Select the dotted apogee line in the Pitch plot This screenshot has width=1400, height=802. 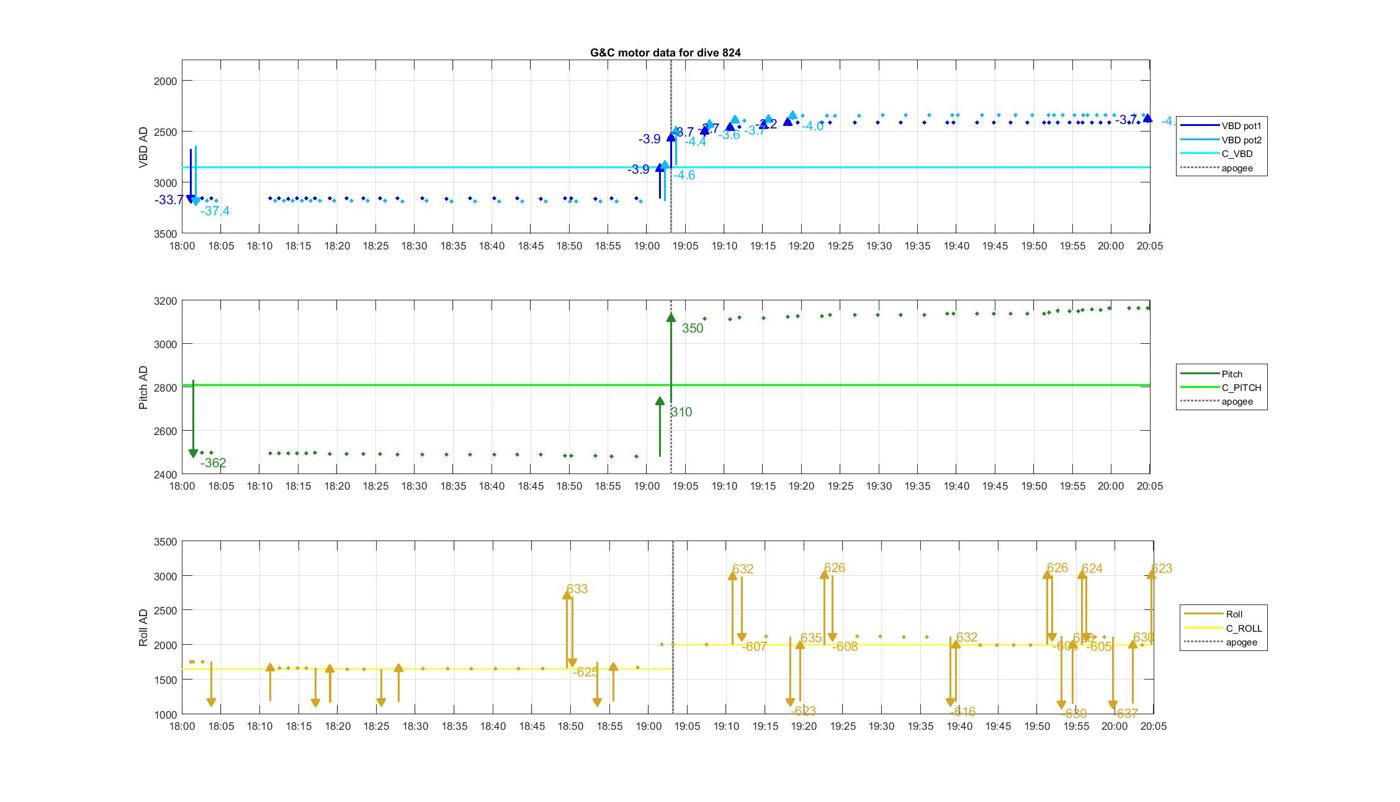click(x=671, y=388)
